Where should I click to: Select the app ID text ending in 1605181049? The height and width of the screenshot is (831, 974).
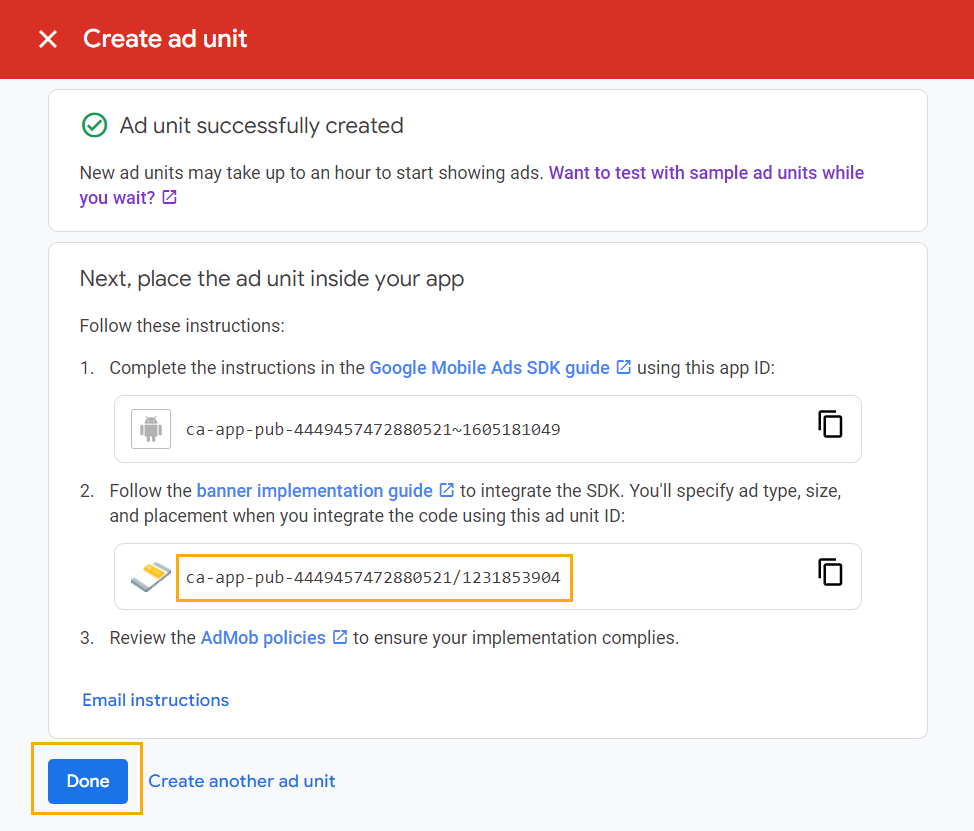373,430
